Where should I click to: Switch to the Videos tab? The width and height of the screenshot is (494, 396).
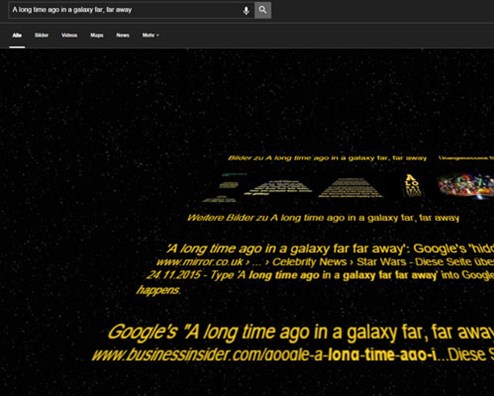pyautogui.click(x=69, y=35)
